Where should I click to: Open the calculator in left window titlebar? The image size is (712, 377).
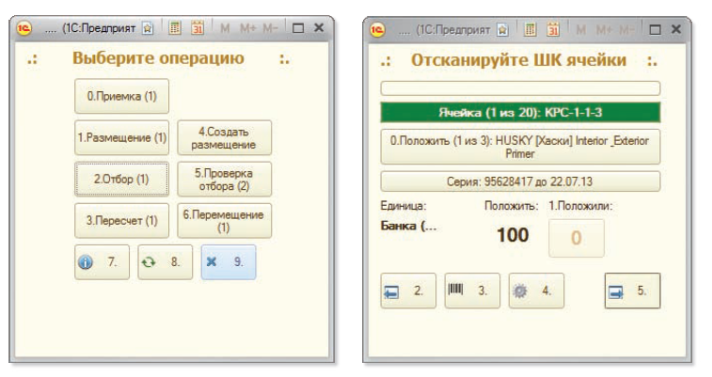click(174, 28)
